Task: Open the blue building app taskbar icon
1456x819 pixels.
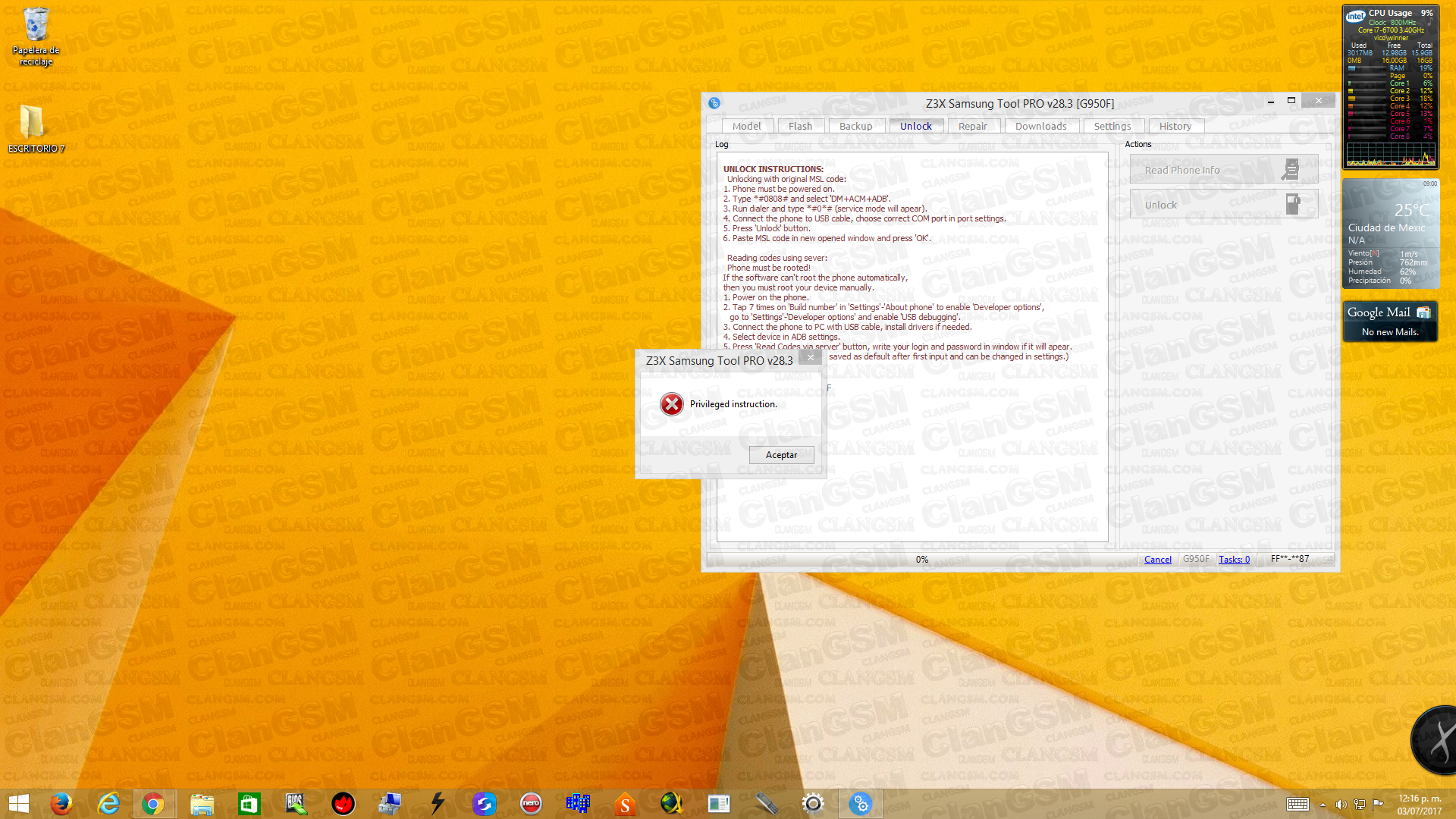Action: [578, 804]
